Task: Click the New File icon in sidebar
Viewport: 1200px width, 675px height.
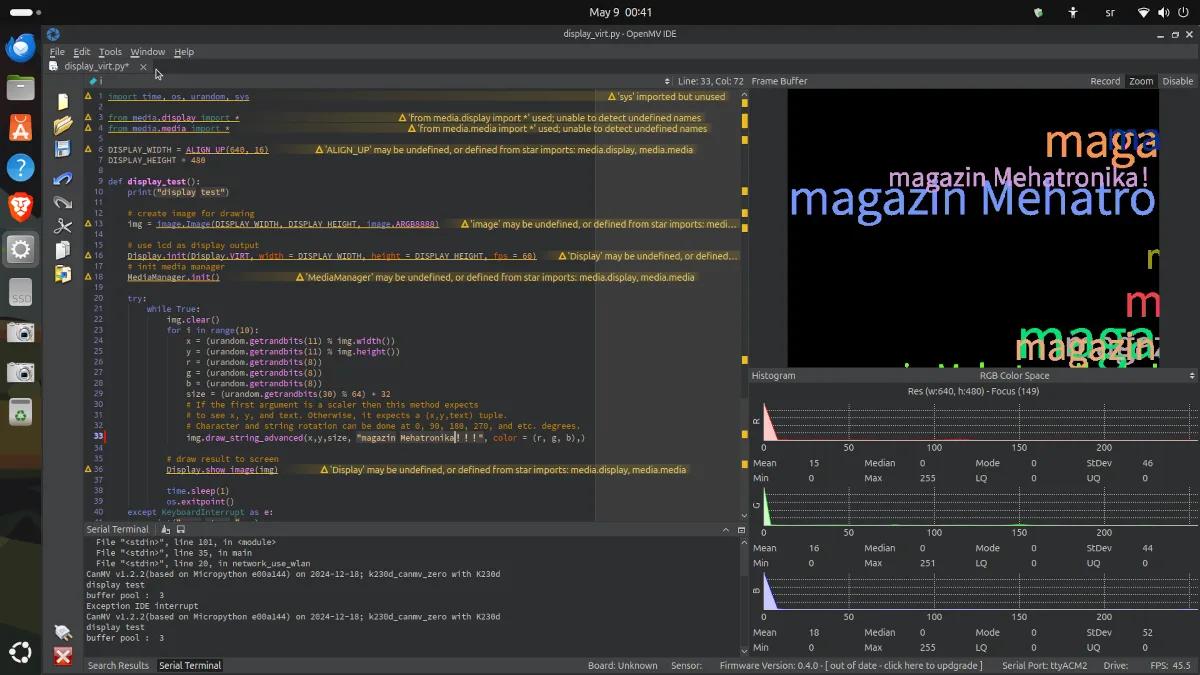Action: coord(63,101)
